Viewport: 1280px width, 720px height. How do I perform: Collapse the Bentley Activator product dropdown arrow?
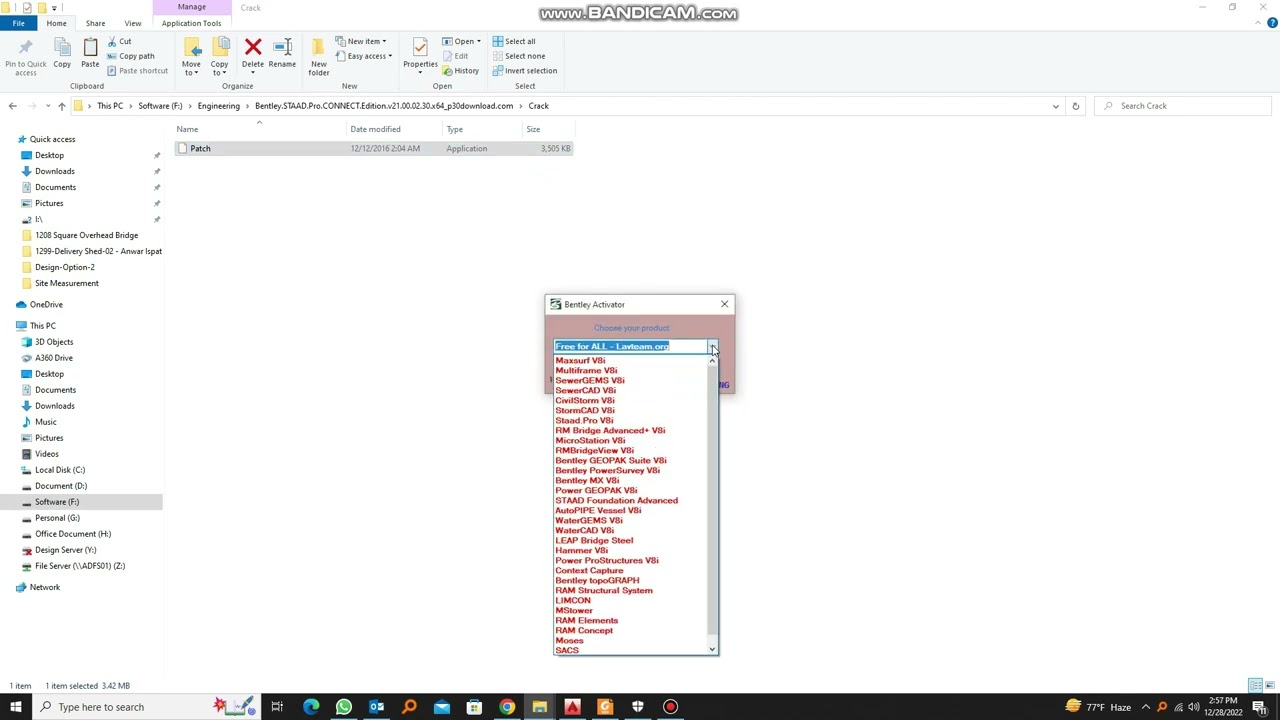(x=713, y=347)
